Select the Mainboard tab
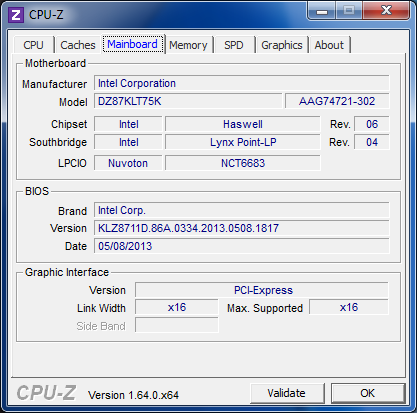 pyautogui.click(x=132, y=44)
